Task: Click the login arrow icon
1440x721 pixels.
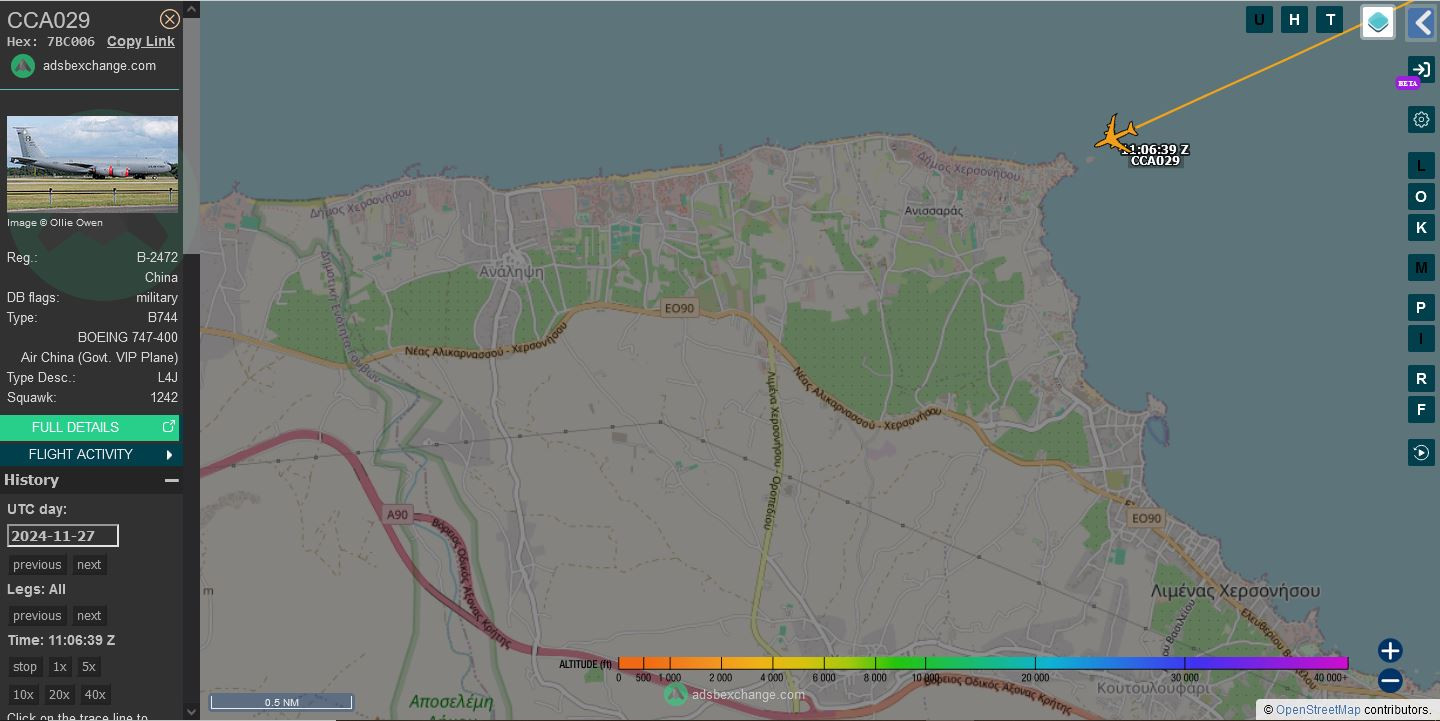Action: click(1421, 70)
